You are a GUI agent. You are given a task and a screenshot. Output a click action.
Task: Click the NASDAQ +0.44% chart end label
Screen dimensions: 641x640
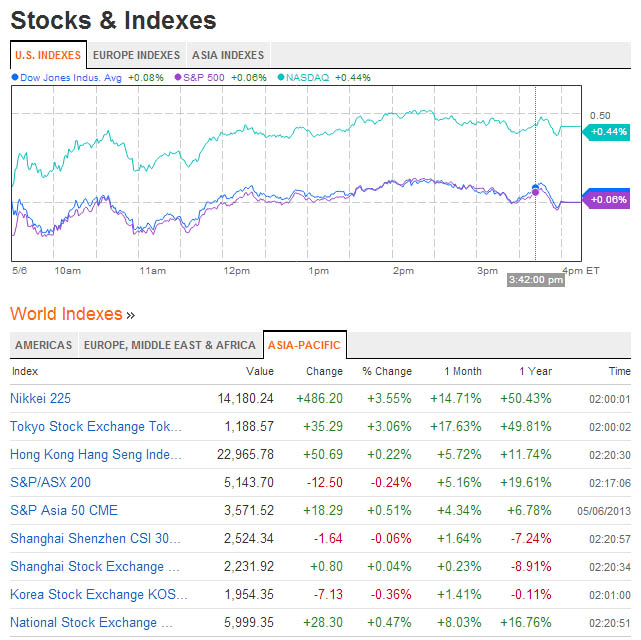608,131
